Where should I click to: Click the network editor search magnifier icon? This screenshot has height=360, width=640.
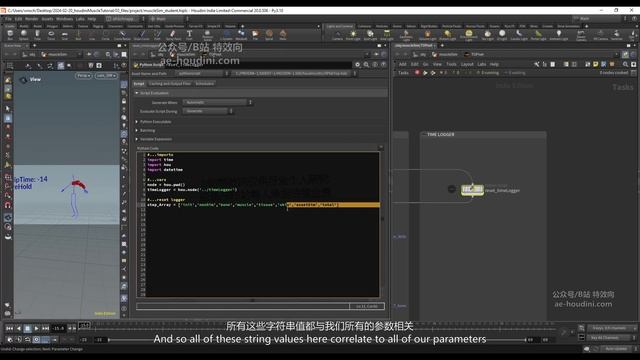[x=625, y=64]
